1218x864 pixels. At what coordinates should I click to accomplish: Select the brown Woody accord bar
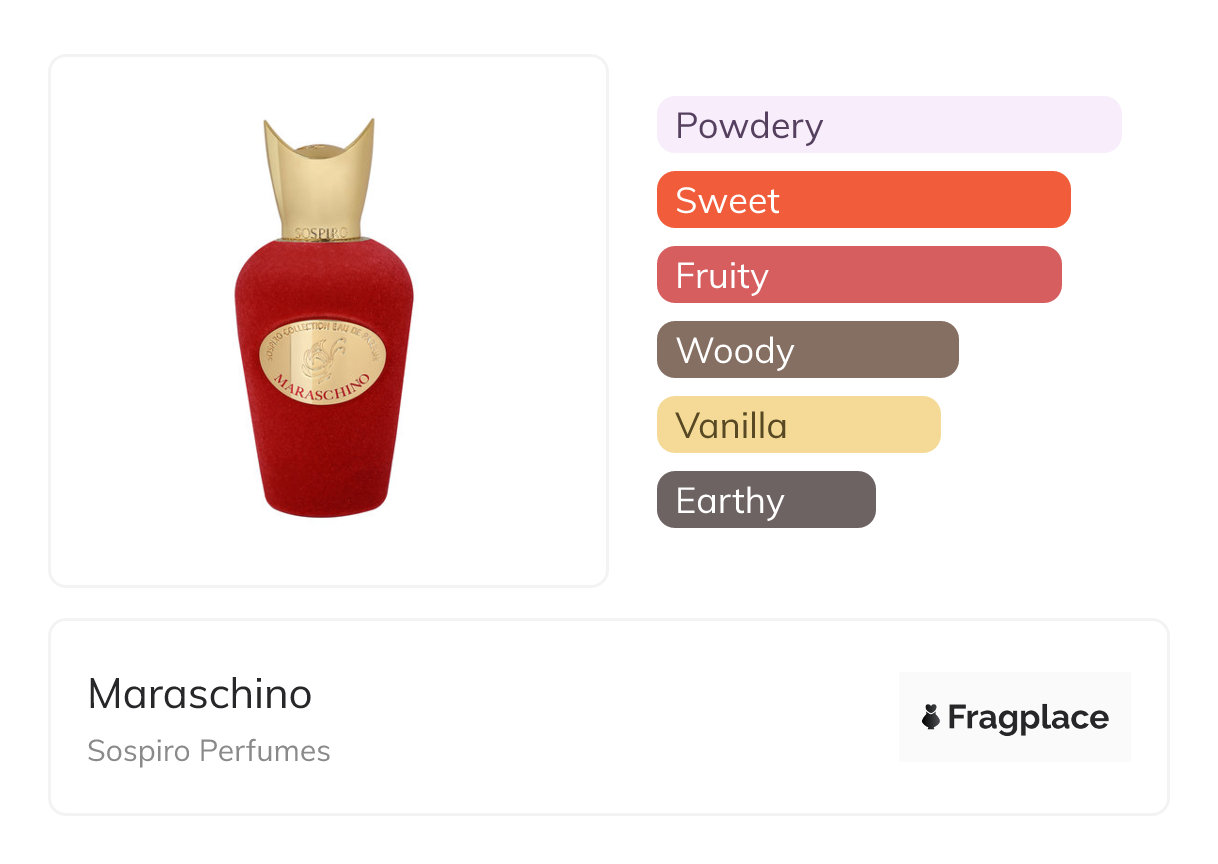coord(807,350)
